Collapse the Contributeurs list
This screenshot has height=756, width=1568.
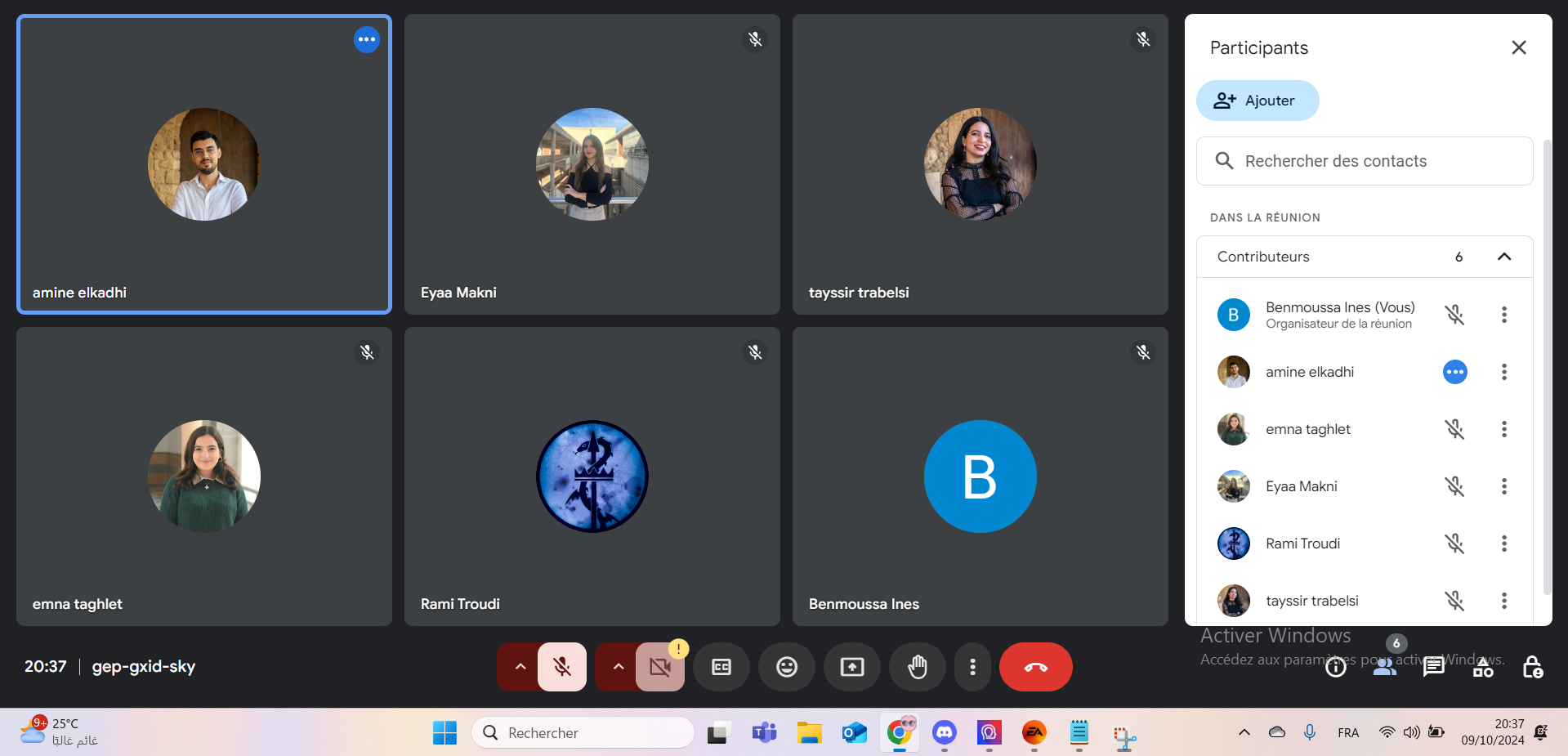(1503, 257)
